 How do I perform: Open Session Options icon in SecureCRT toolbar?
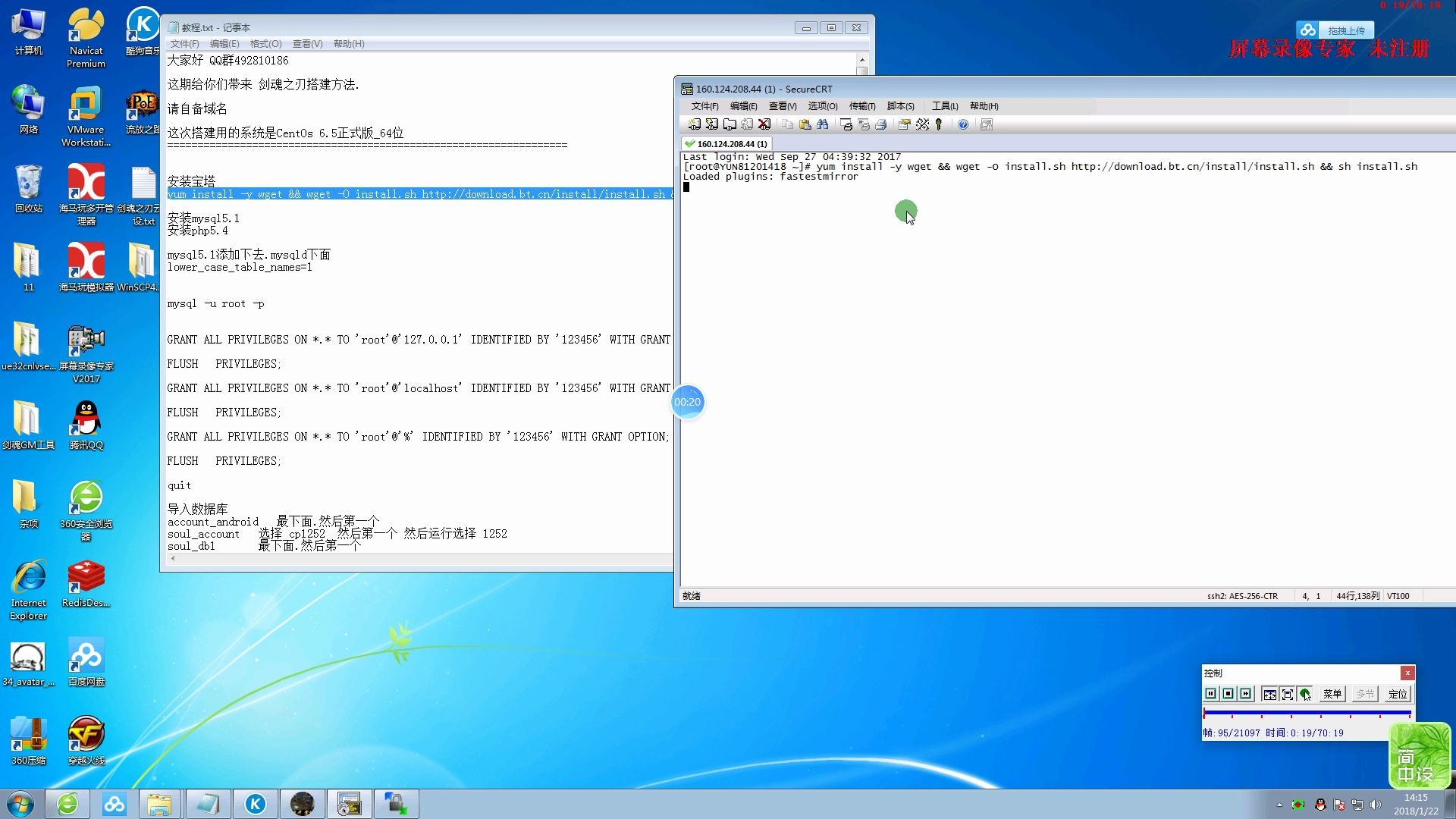[x=904, y=124]
